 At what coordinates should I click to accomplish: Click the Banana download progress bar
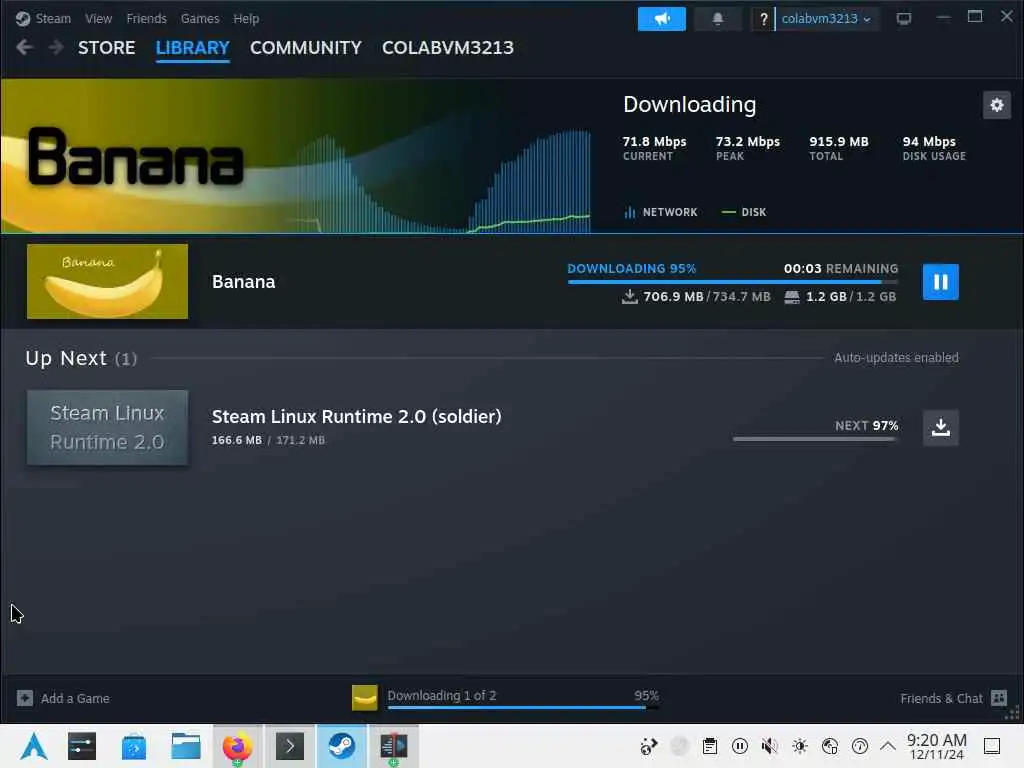click(733, 282)
